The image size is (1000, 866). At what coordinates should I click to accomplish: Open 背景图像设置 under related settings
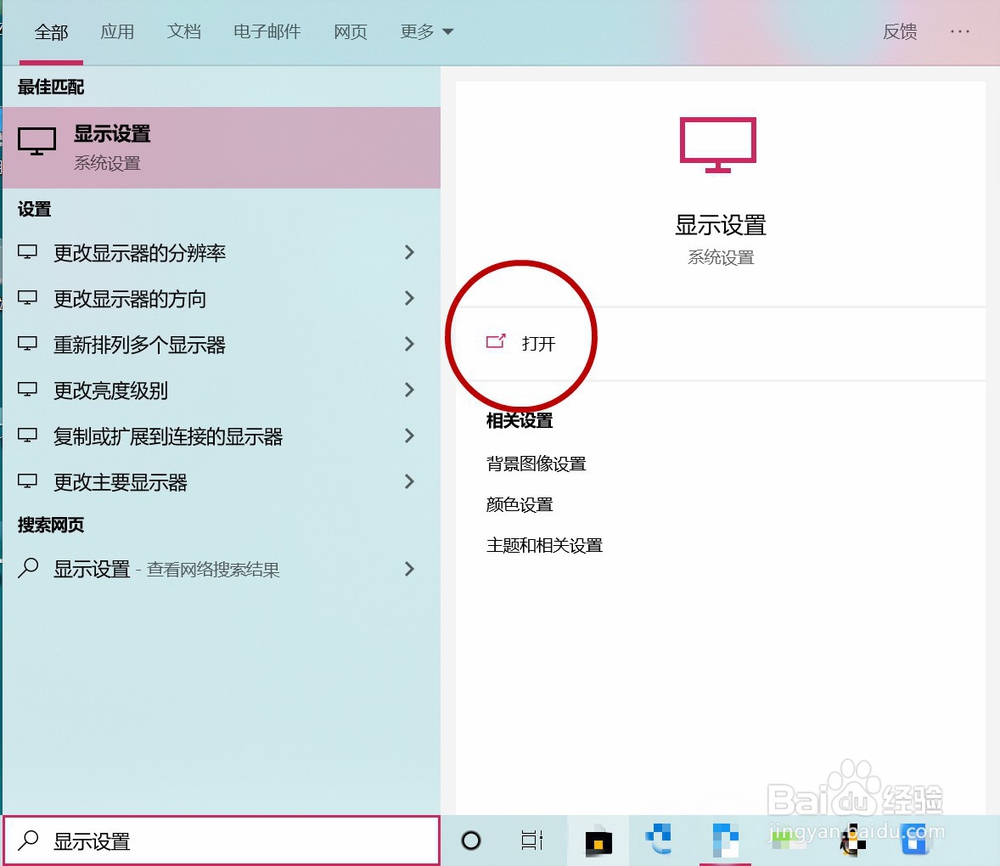pyautogui.click(x=535, y=463)
